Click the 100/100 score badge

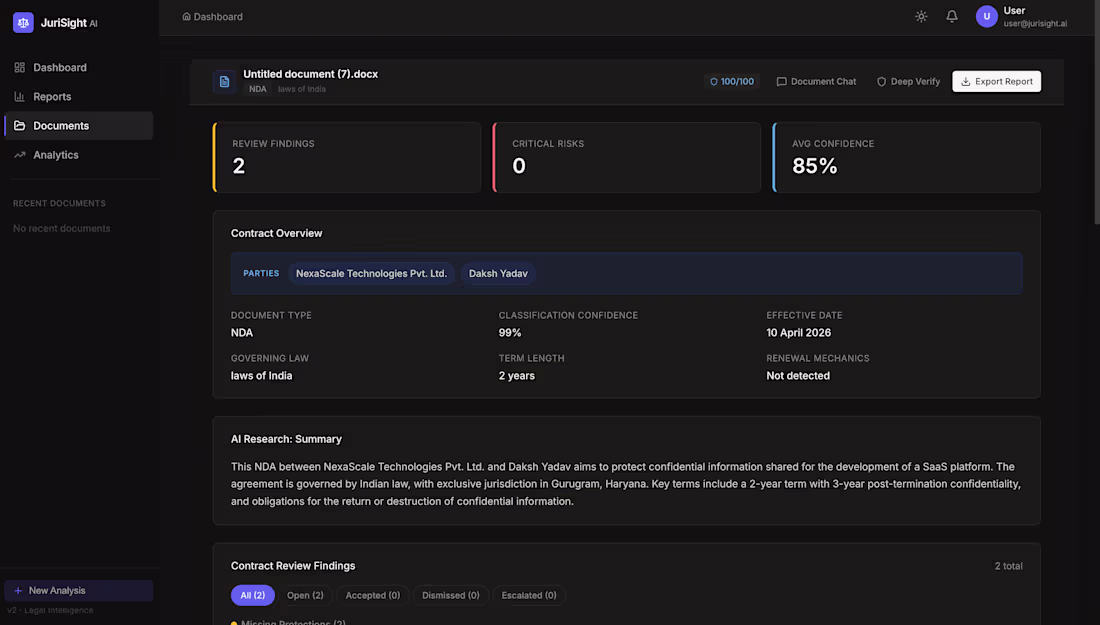(732, 81)
